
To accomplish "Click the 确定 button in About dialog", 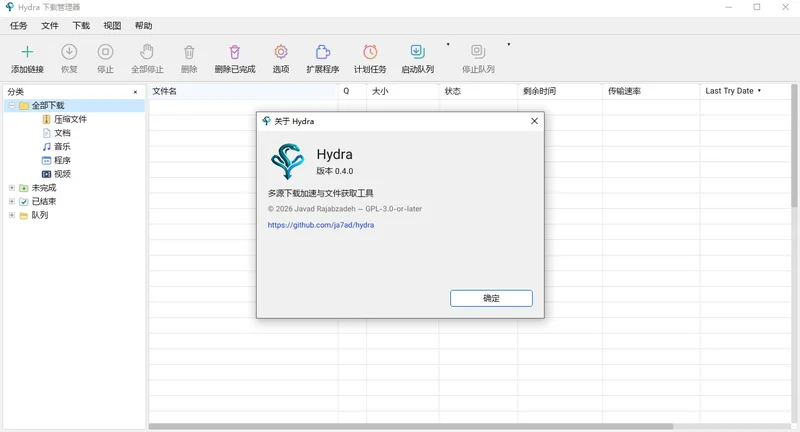I will [x=491, y=298].
